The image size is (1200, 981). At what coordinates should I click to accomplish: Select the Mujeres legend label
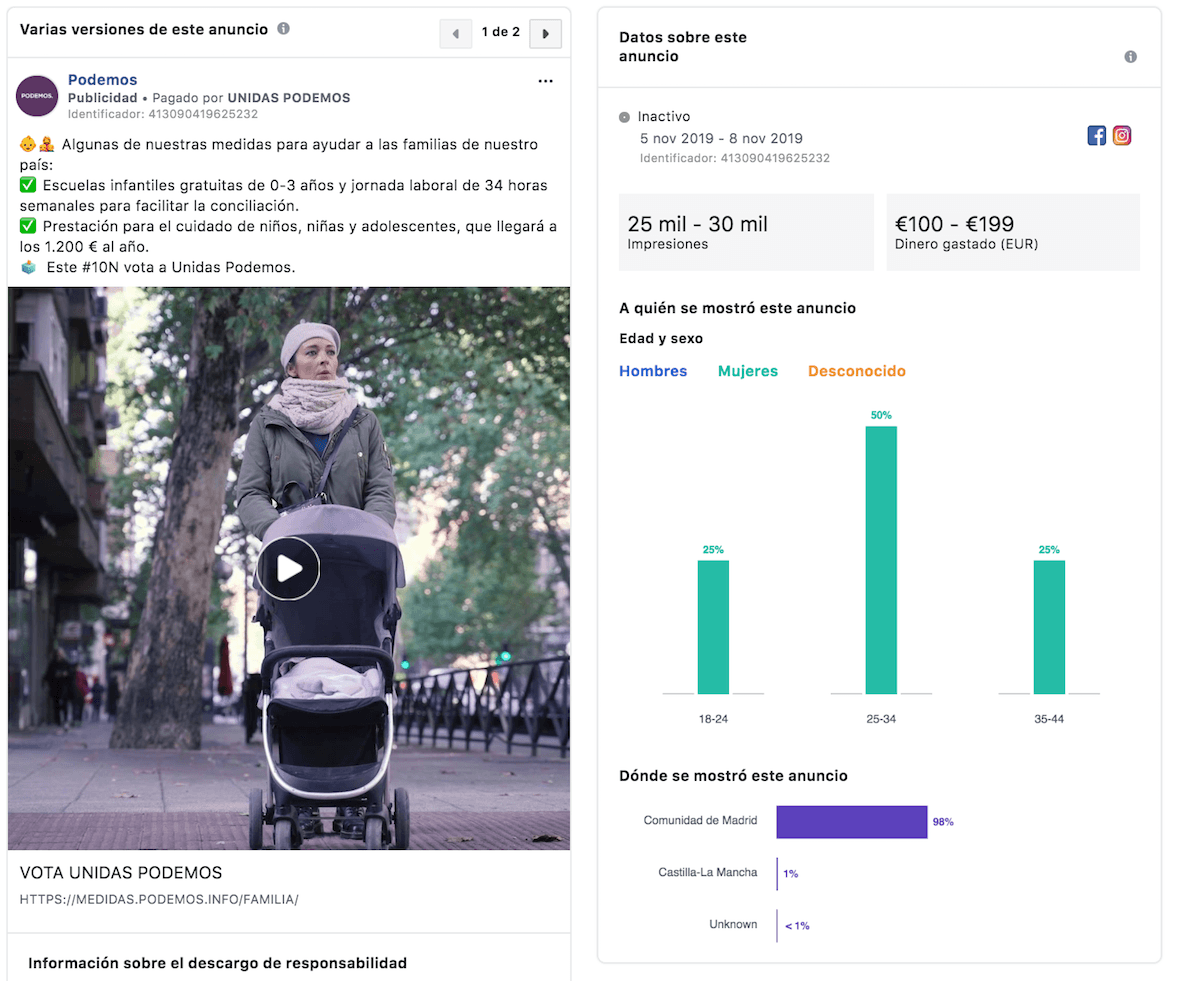pos(748,371)
